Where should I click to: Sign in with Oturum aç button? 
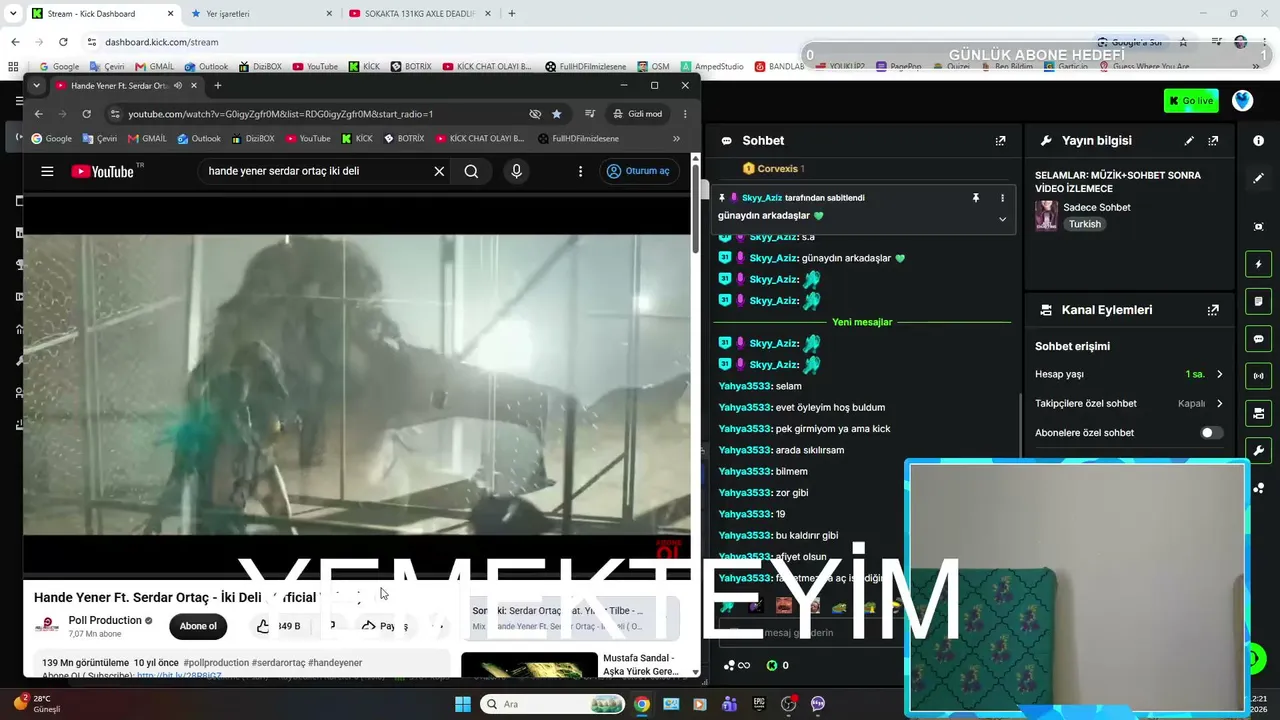[637, 171]
